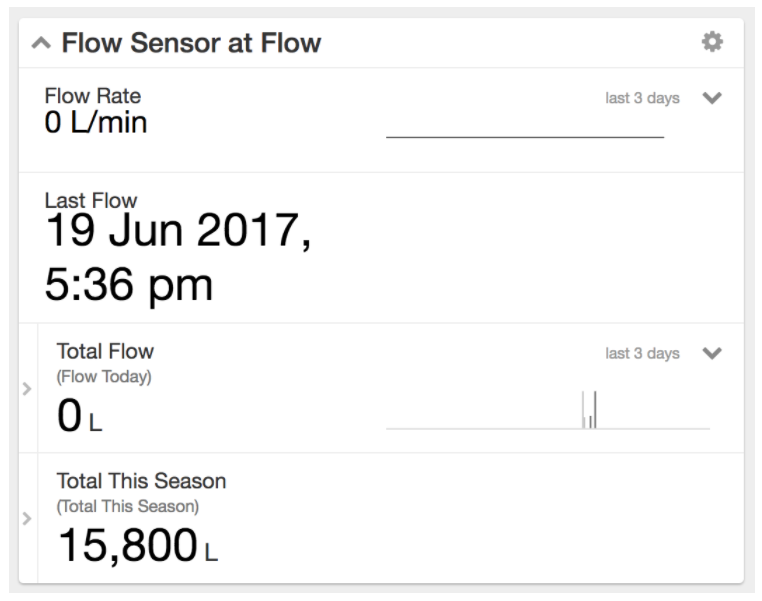Click the Total Flow 'last 3 days' label

tap(642, 353)
